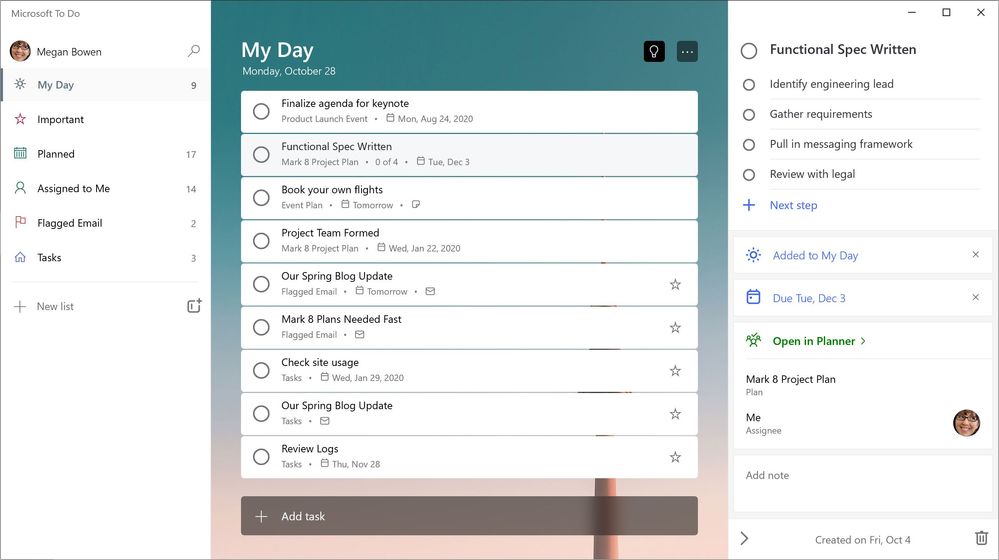Star the Tasks list Our Spring Blog Update

click(x=675, y=414)
